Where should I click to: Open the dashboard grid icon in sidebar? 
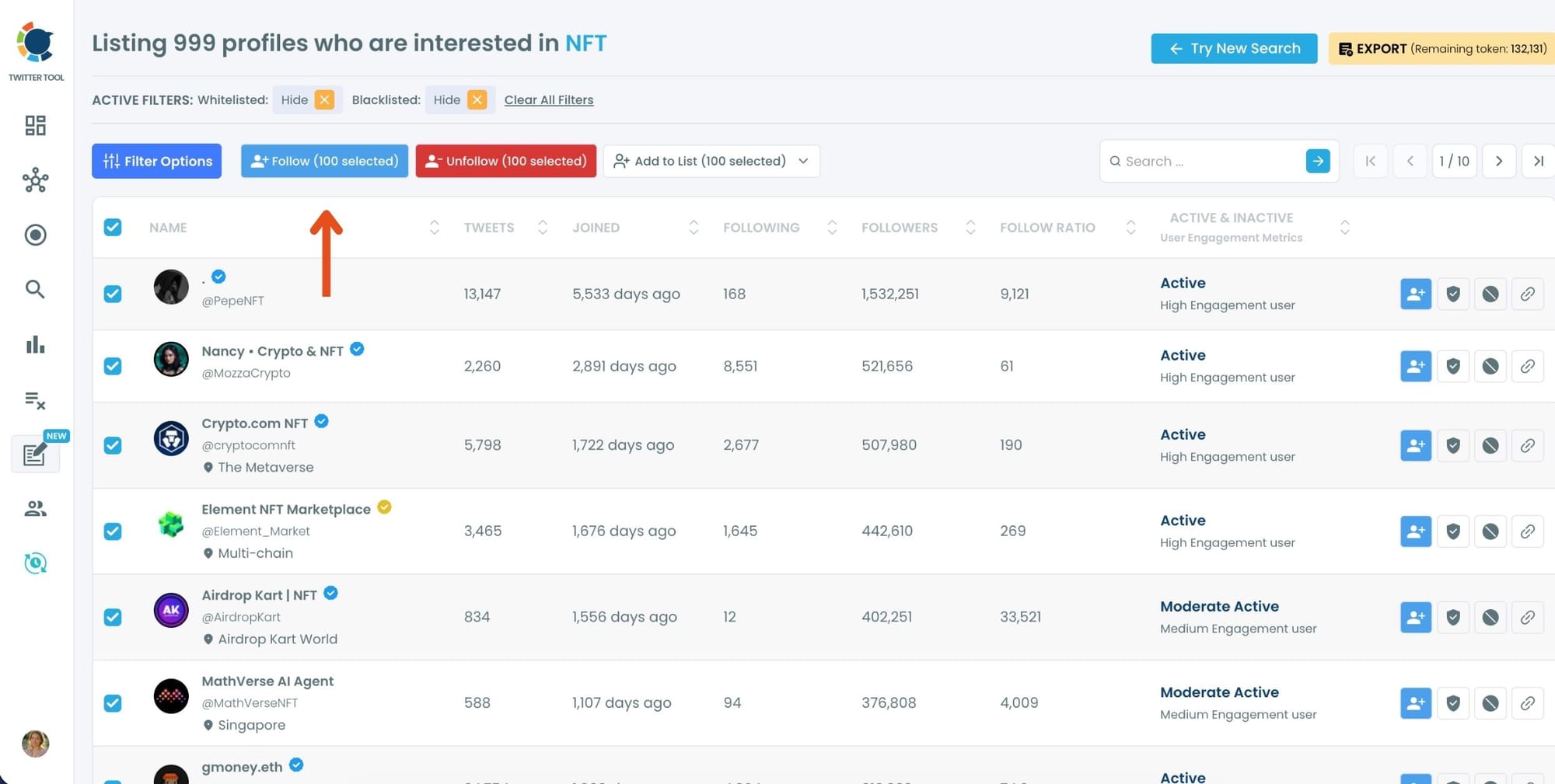coord(35,125)
